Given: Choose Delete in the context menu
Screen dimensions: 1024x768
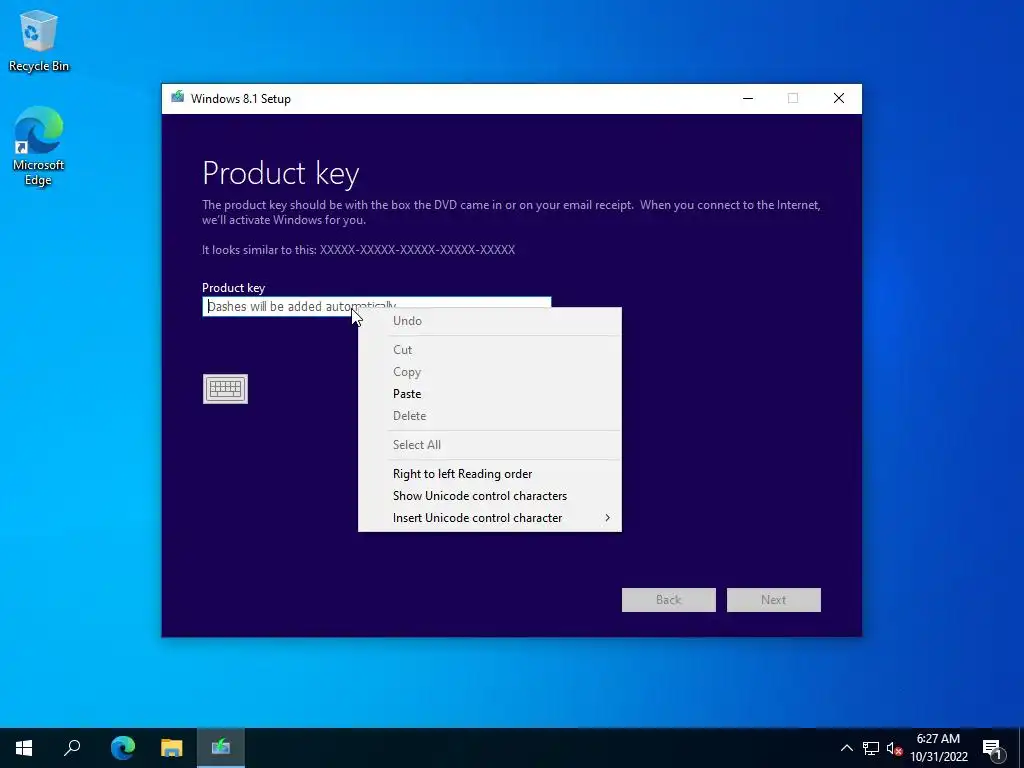Looking at the screenshot, I should point(490,416).
